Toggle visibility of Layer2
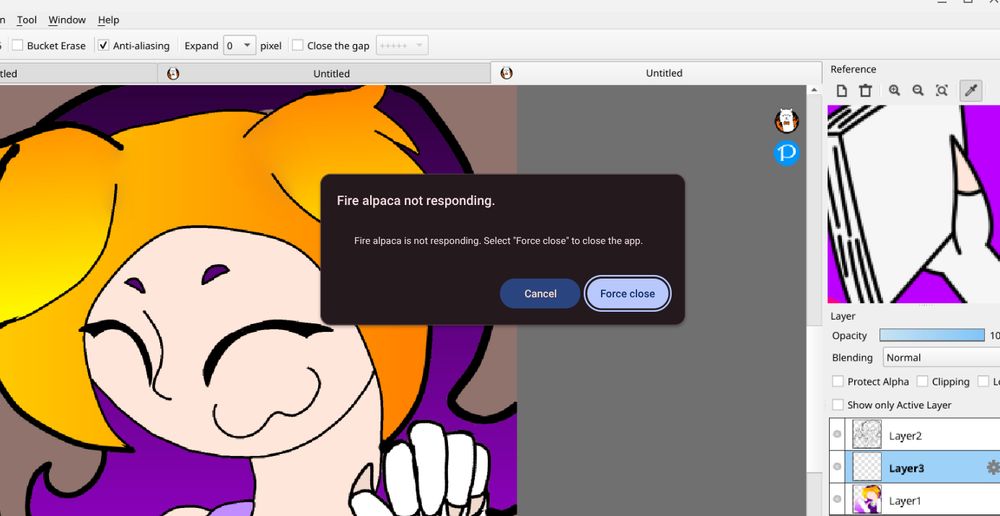 click(x=837, y=434)
